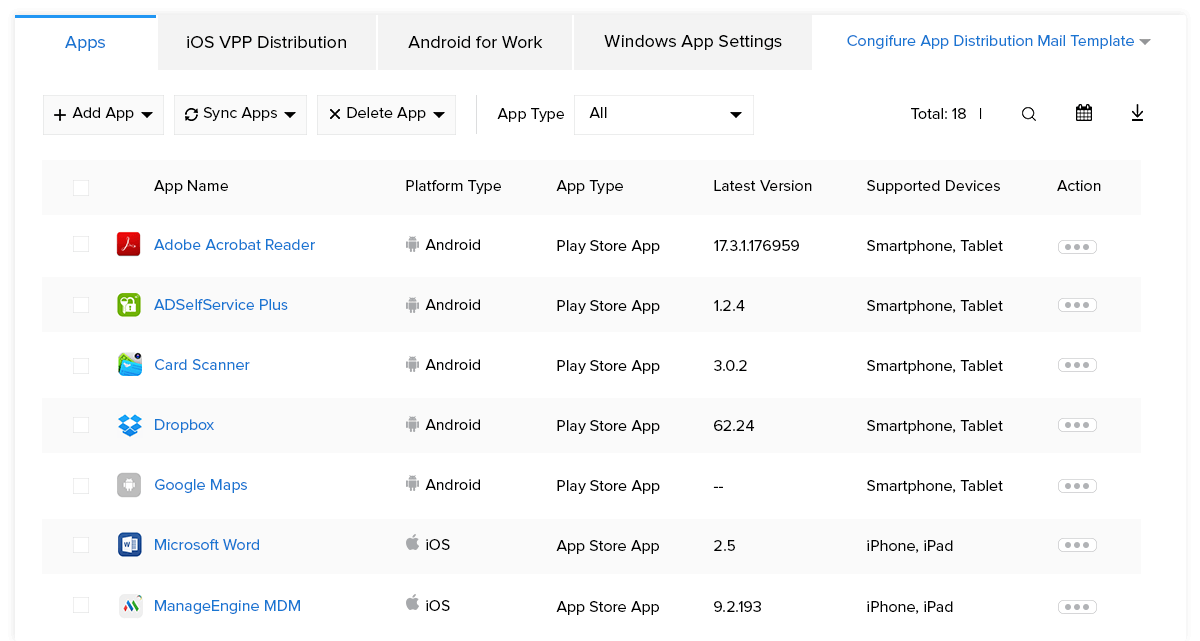Check the Adobe Acrobat Reader row checkbox

pyautogui.click(x=81, y=244)
